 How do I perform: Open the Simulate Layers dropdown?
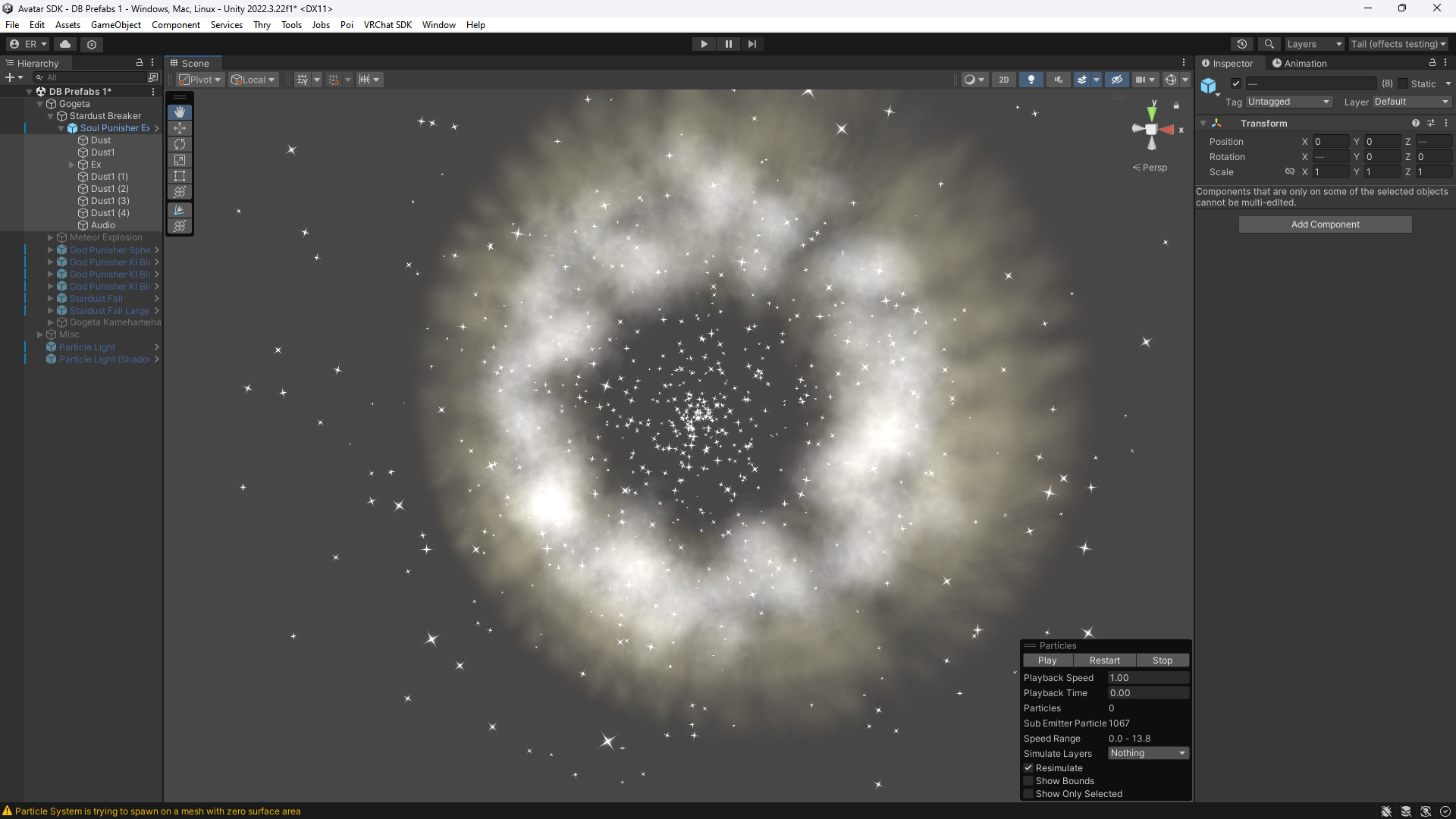tap(1147, 753)
